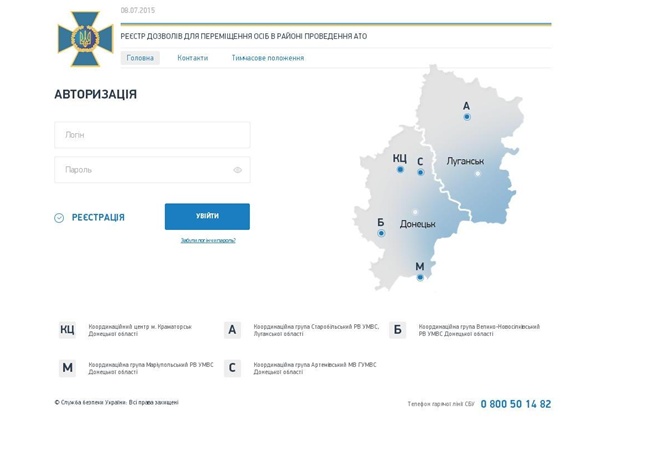Click the Луганськ city dot on map

(x=478, y=174)
